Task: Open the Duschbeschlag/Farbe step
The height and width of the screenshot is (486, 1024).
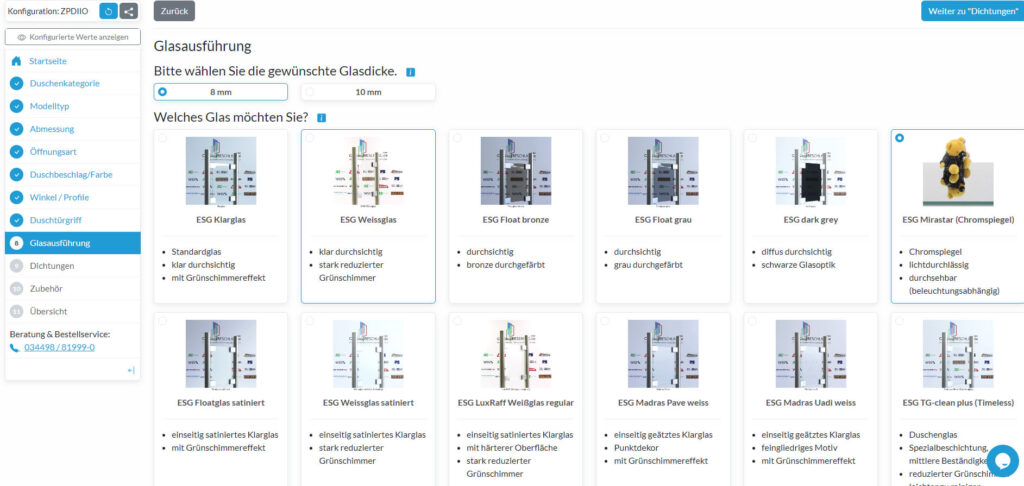Action: (x=69, y=175)
